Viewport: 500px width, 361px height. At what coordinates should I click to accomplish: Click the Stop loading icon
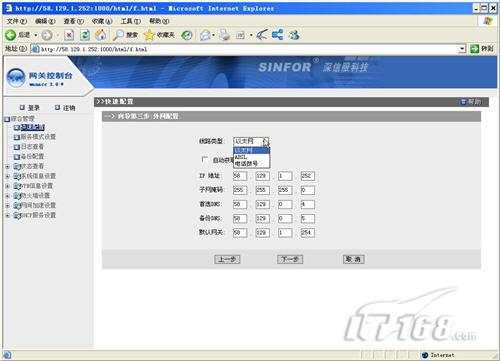(69, 35)
